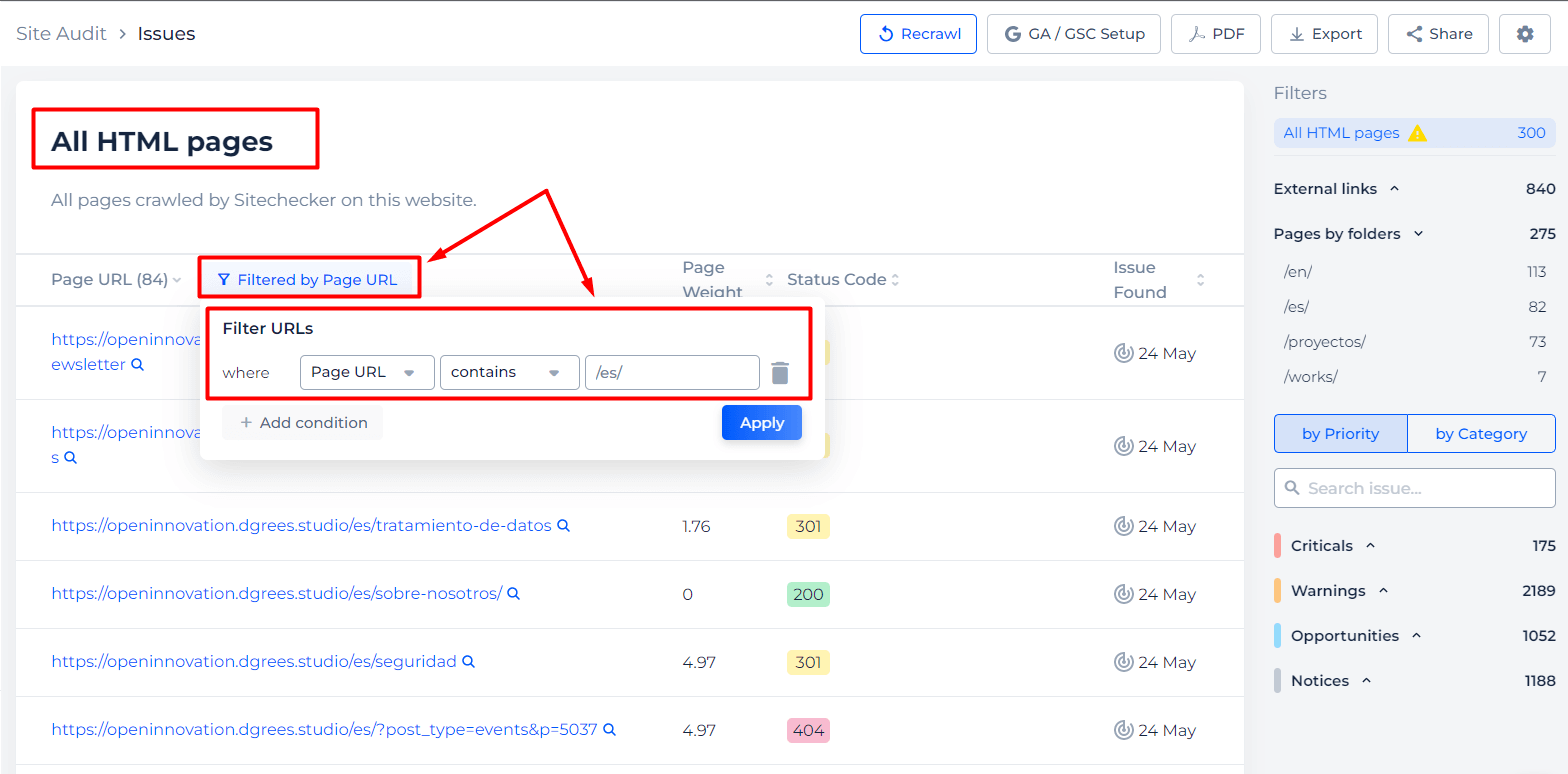Screen dimensions: 1568x774
Task: Toggle the Filtered by Page URL panel
Action: pos(308,280)
